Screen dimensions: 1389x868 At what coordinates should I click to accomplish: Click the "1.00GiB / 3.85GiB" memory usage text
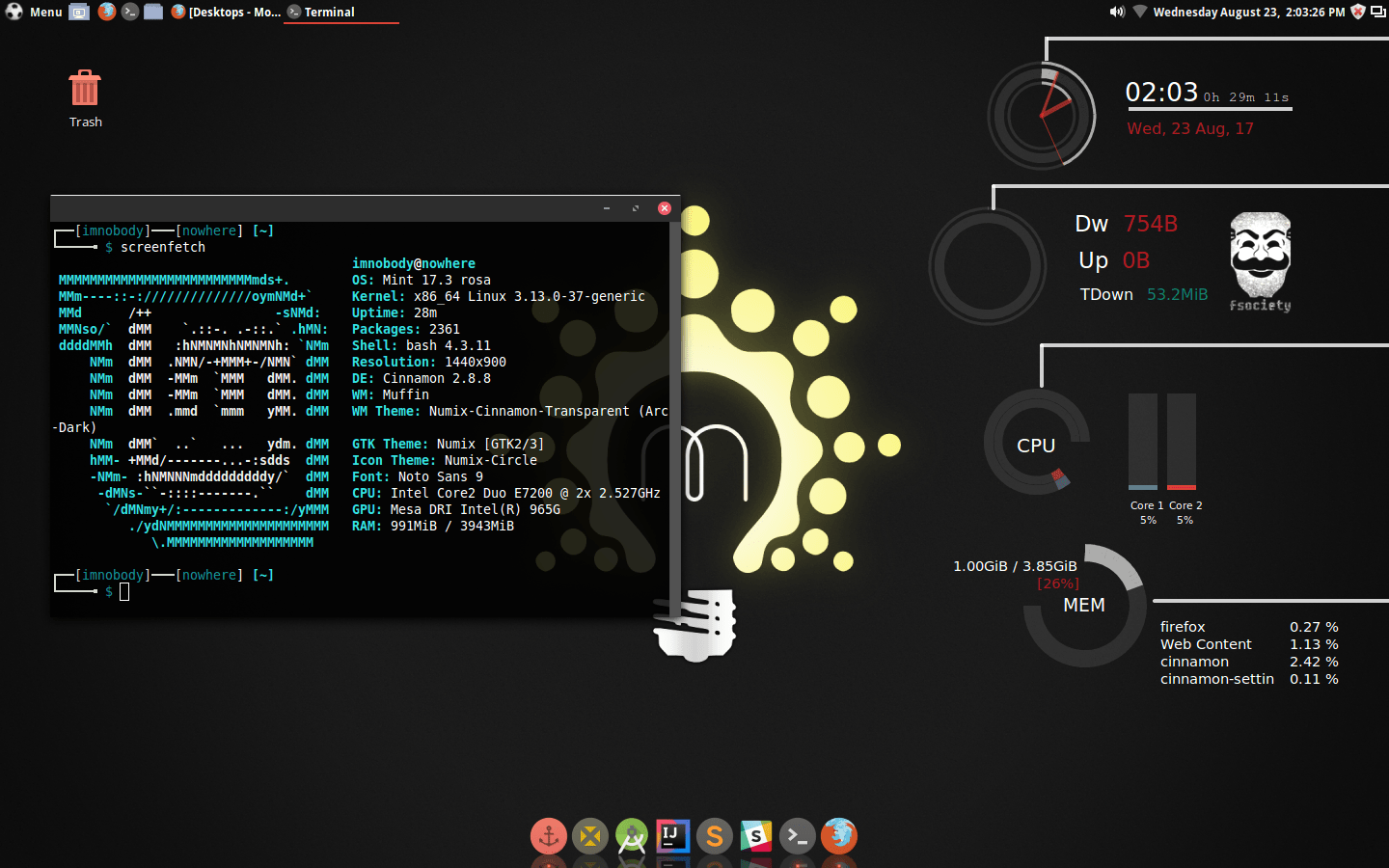(1015, 566)
